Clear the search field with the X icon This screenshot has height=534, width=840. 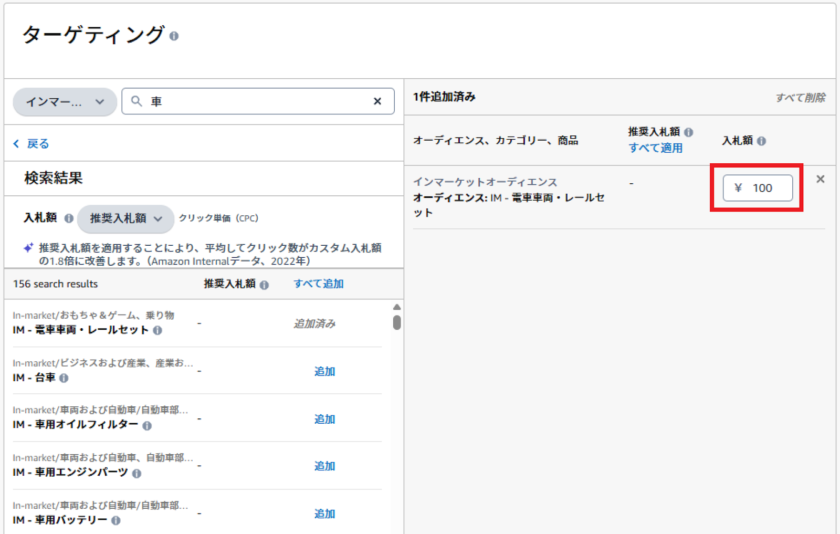click(x=377, y=101)
